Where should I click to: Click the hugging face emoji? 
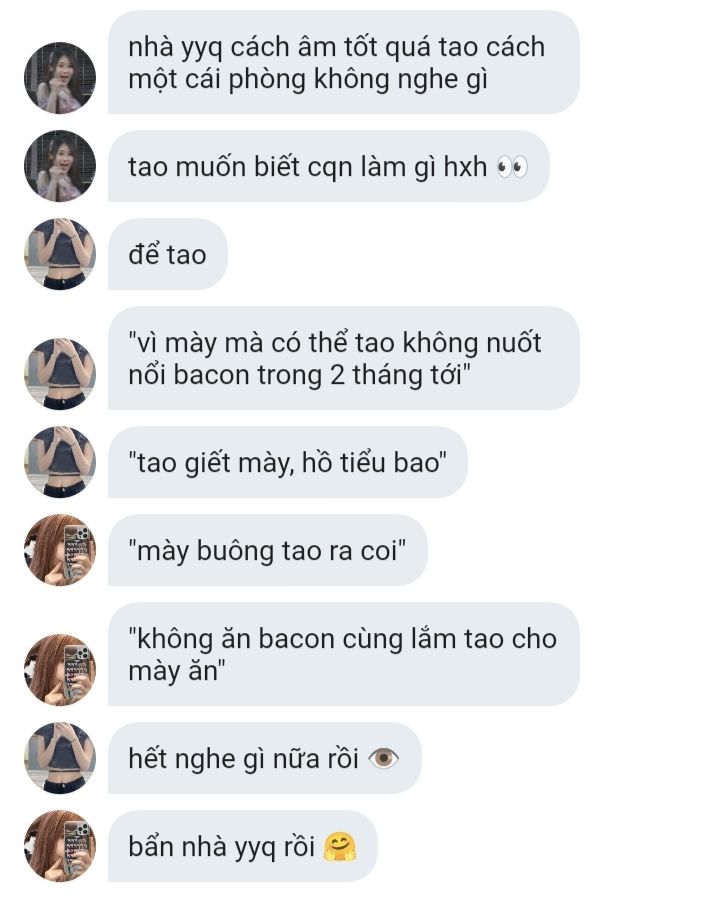pos(340,847)
